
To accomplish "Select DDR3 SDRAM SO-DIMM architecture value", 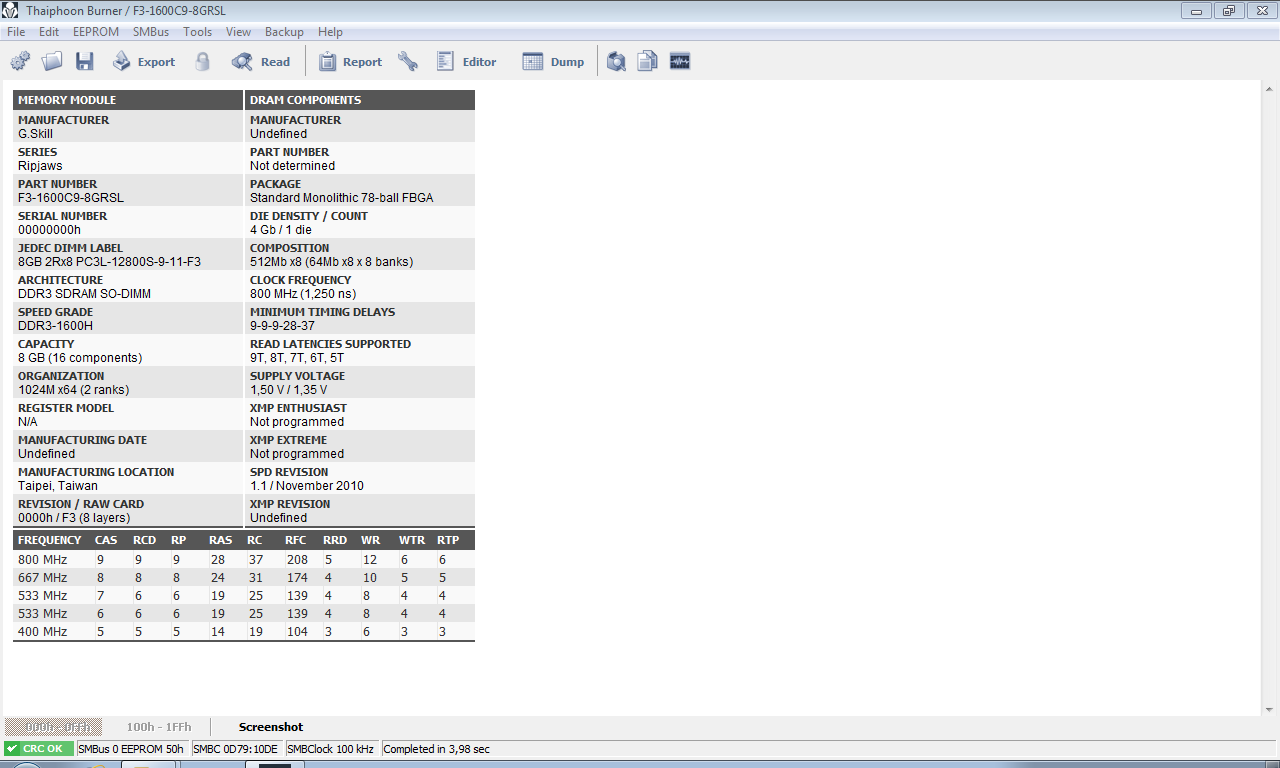I will pos(84,294).
